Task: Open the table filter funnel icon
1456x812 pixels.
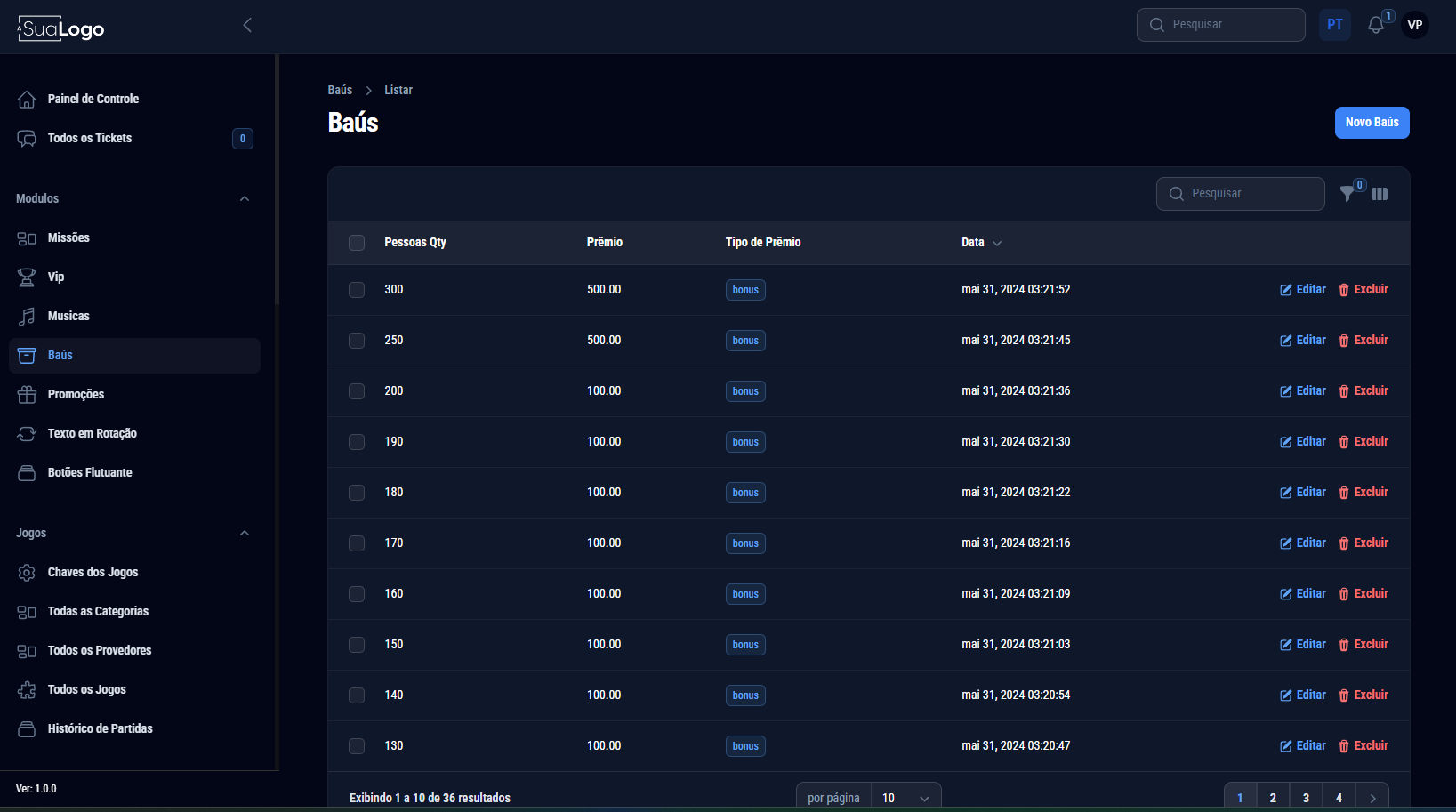Action: pos(1347,194)
